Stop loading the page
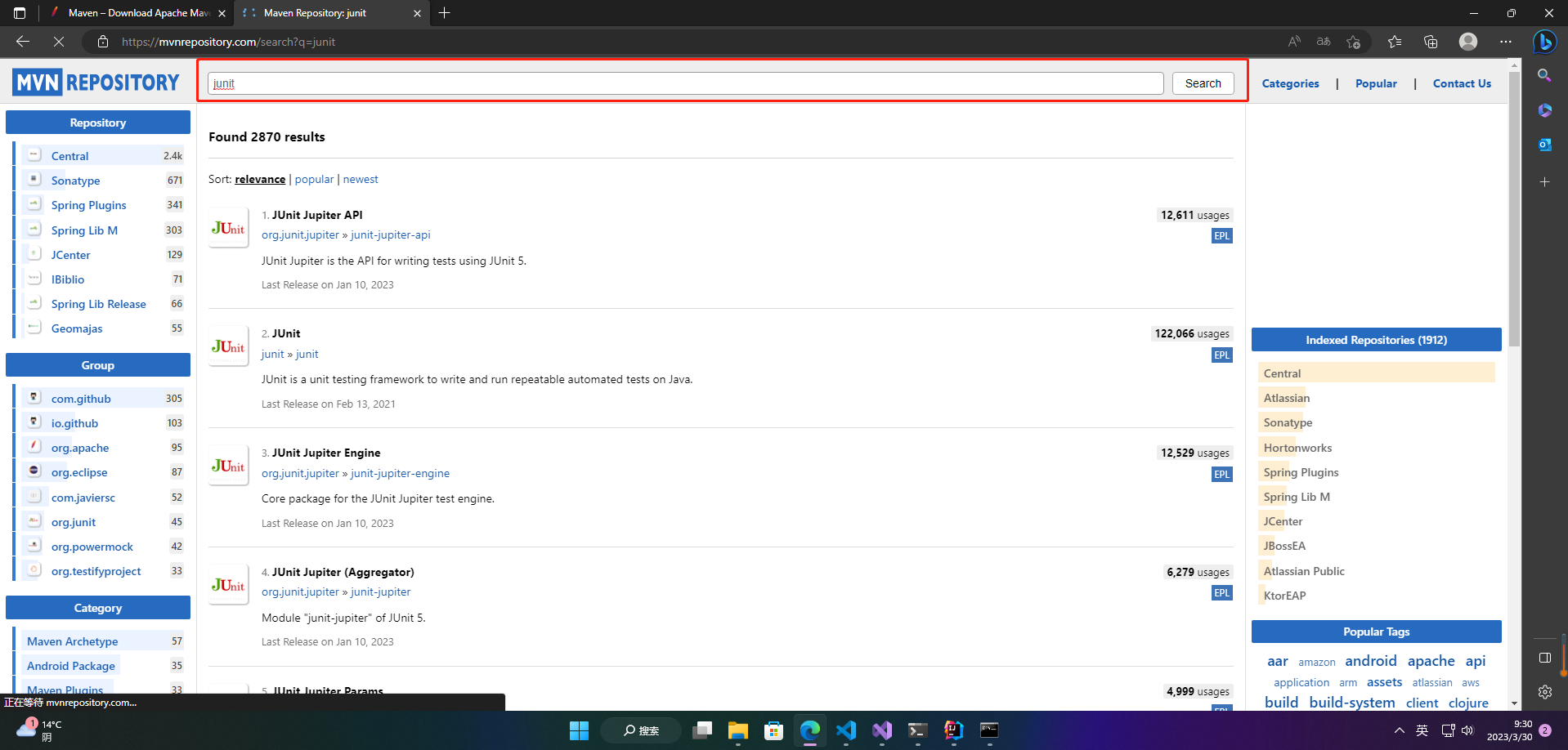The width and height of the screenshot is (1568, 750). click(59, 42)
